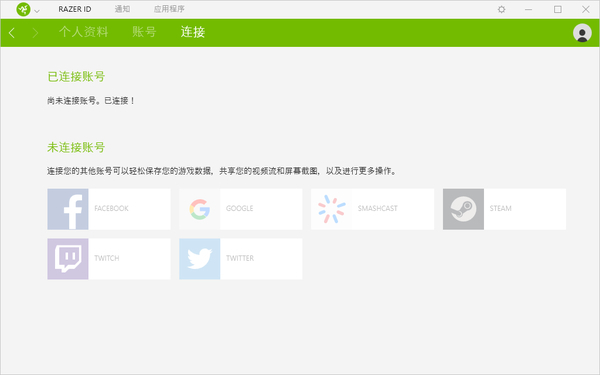Click the Razer green logo icon
Viewport: 600px width, 375px height.
click(23, 9)
